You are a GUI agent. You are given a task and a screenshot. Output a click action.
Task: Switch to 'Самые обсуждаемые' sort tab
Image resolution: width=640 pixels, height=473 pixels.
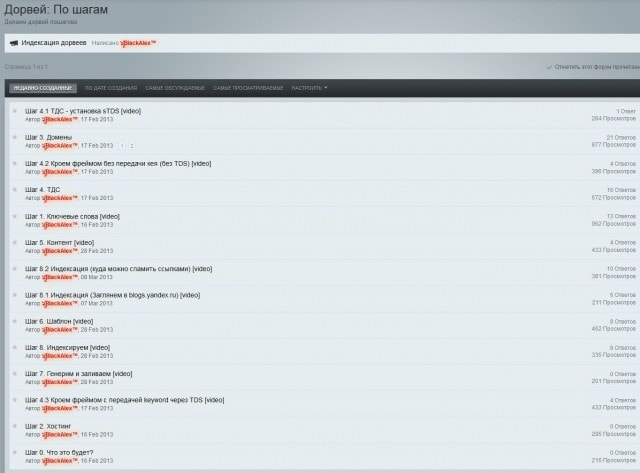[175, 88]
